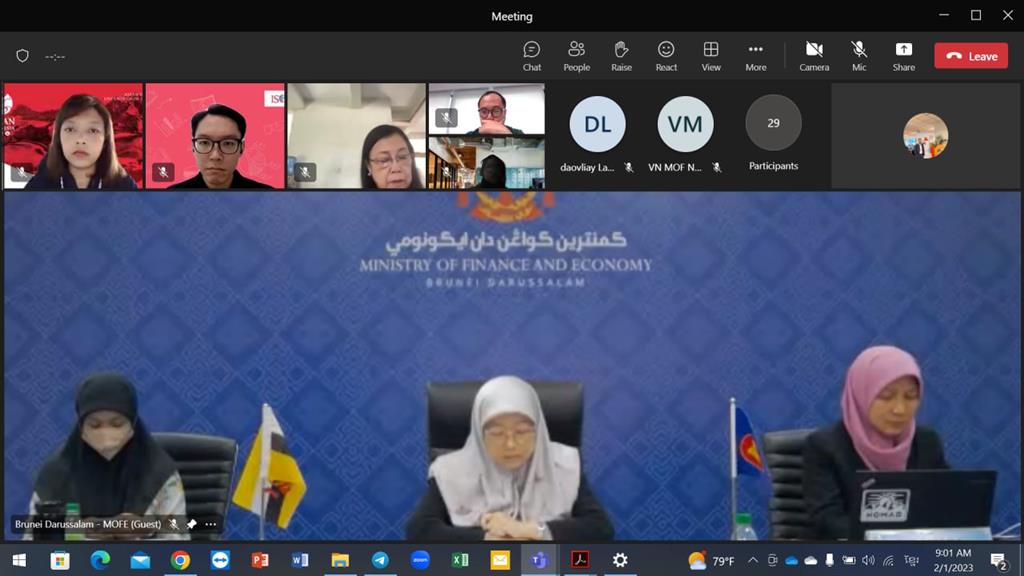Open the taskbar clock and calendar

(953, 560)
